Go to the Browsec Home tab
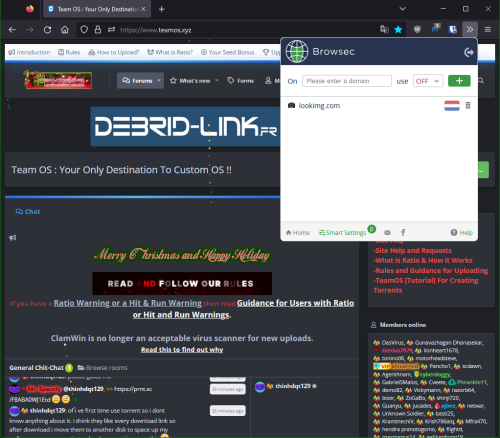 coord(298,233)
